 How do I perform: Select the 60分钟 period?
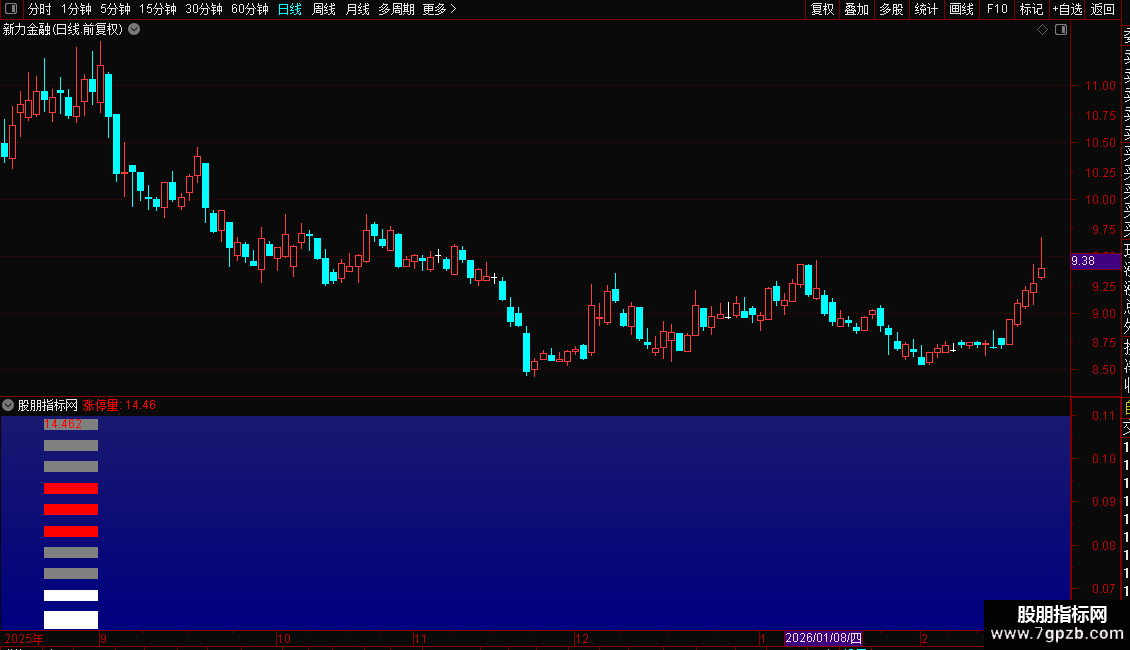pyautogui.click(x=250, y=9)
